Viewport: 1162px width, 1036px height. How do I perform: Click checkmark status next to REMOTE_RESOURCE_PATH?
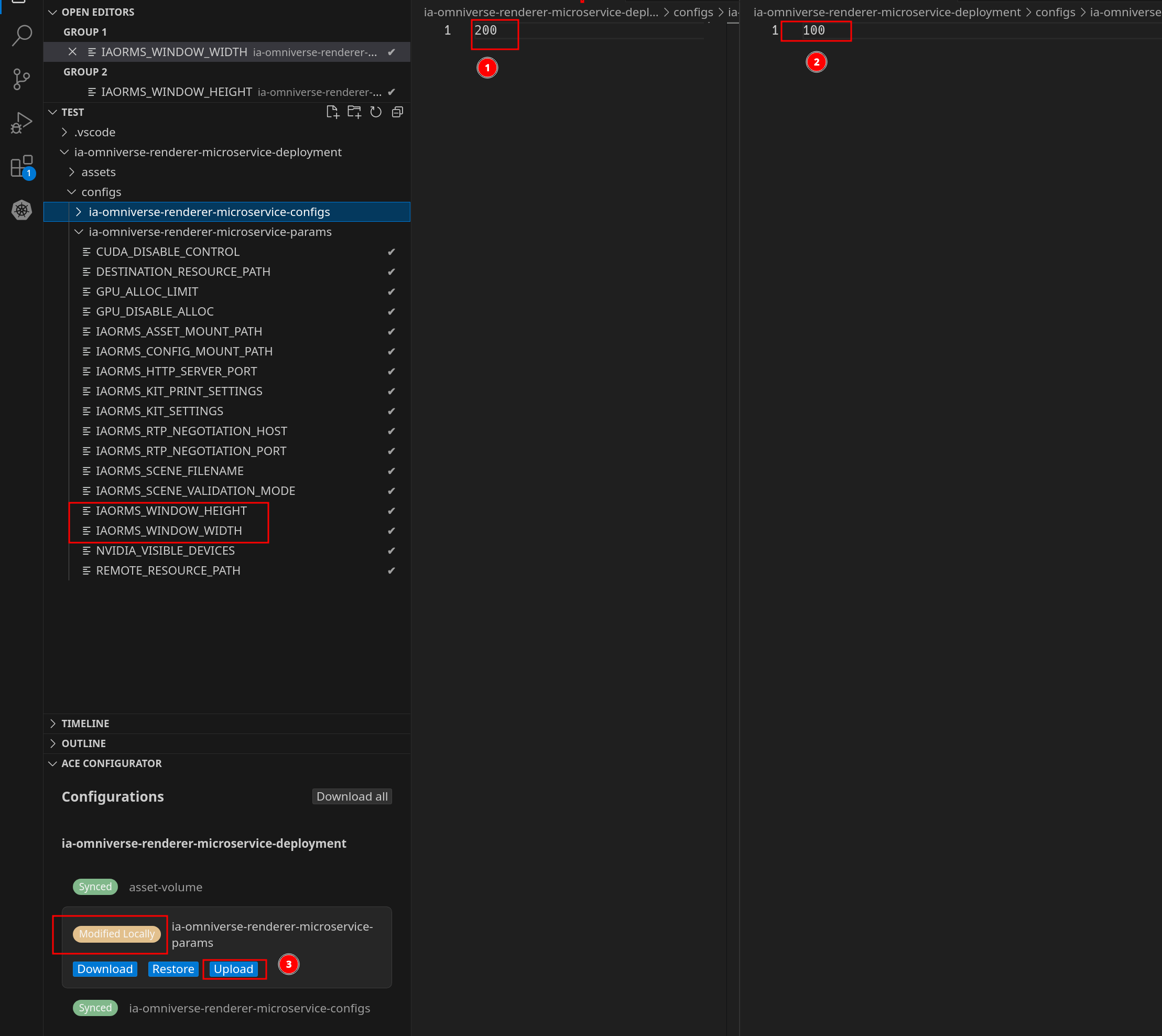(x=392, y=570)
